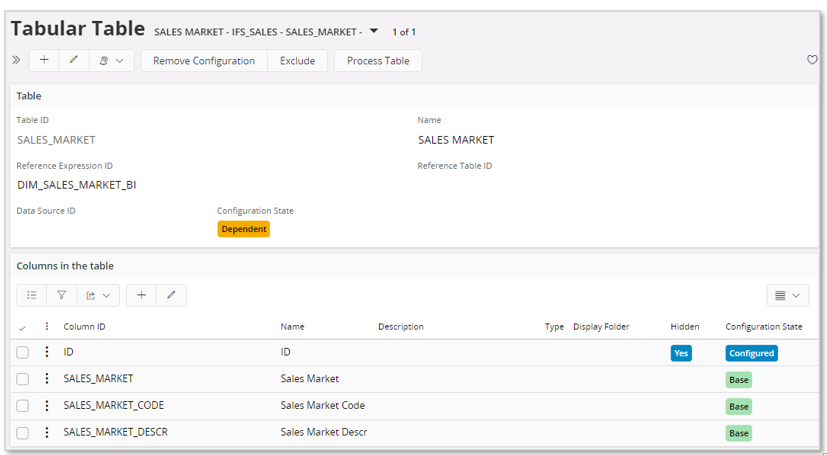The width and height of the screenshot is (827, 455).
Task: Click the blue Configured state badge
Action: (x=751, y=353)
